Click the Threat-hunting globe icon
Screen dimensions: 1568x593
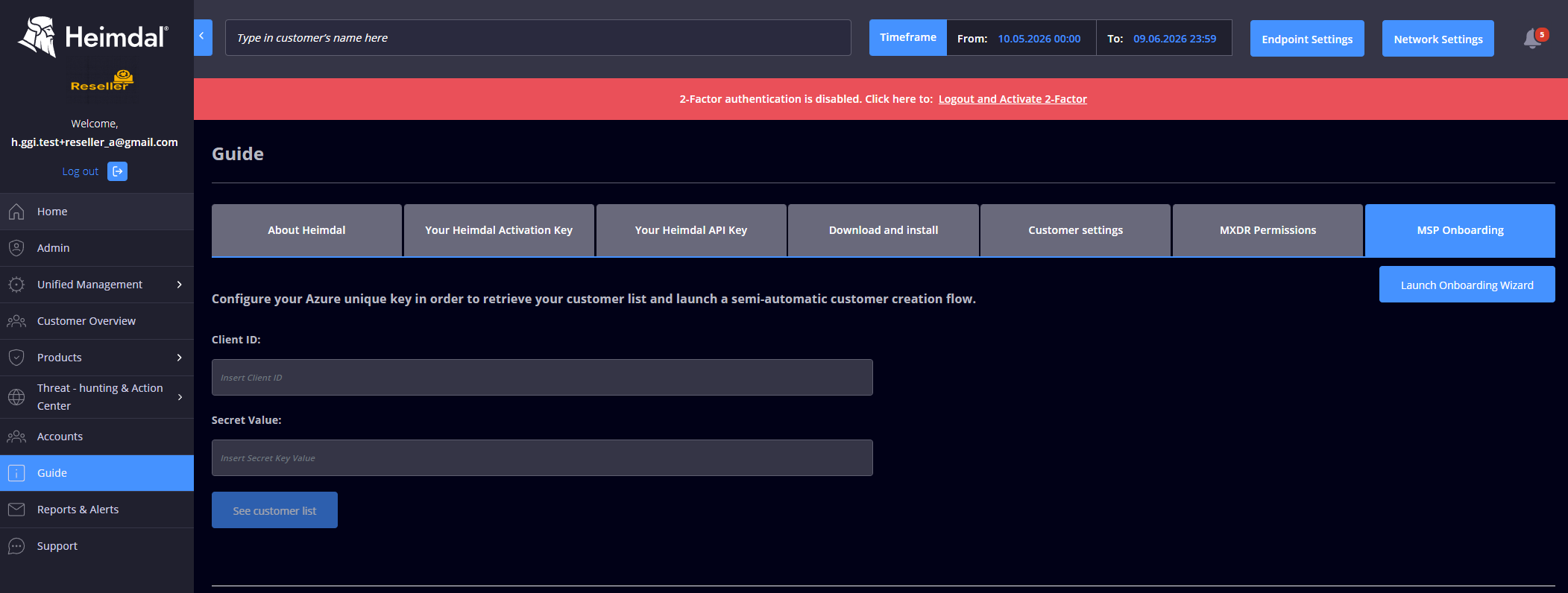[x=16, y=397]
